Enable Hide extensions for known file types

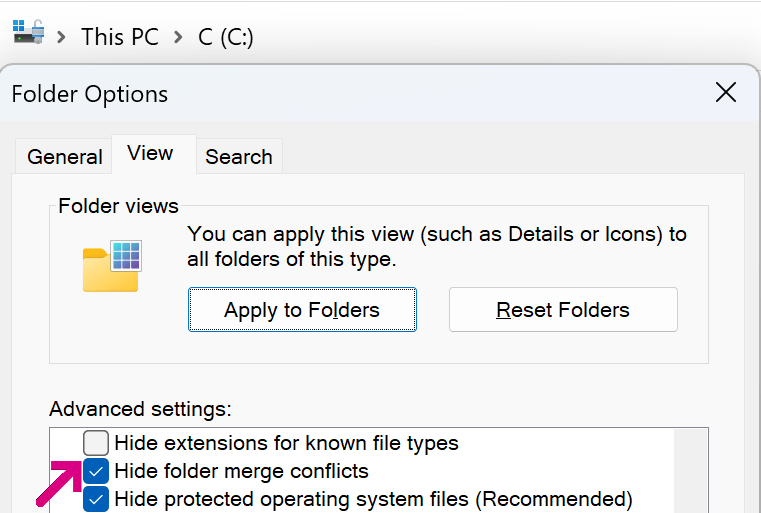pyautogui.click(x=96, y=442)
